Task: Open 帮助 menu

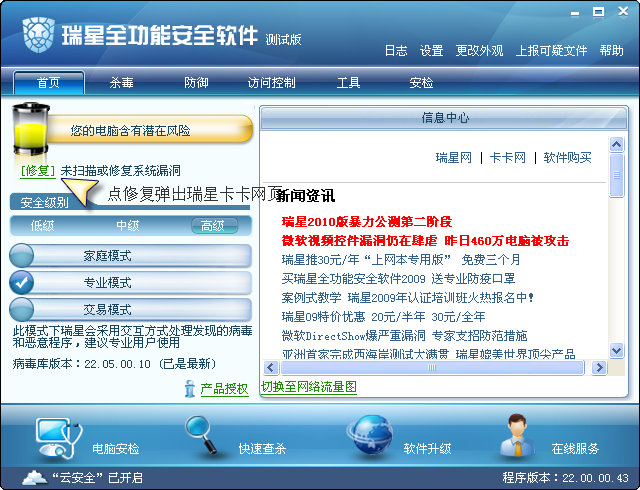Action: 611,51
